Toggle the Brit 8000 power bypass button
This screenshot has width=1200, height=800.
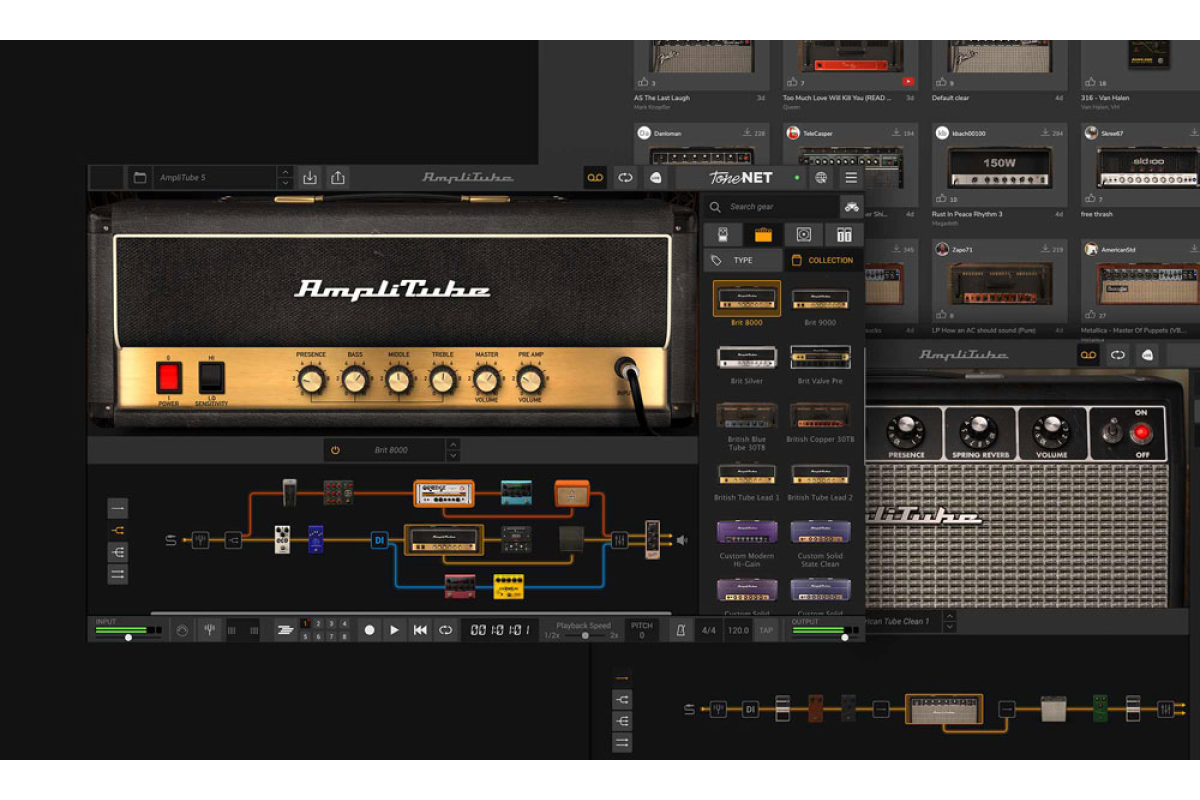tap(335, 450)
